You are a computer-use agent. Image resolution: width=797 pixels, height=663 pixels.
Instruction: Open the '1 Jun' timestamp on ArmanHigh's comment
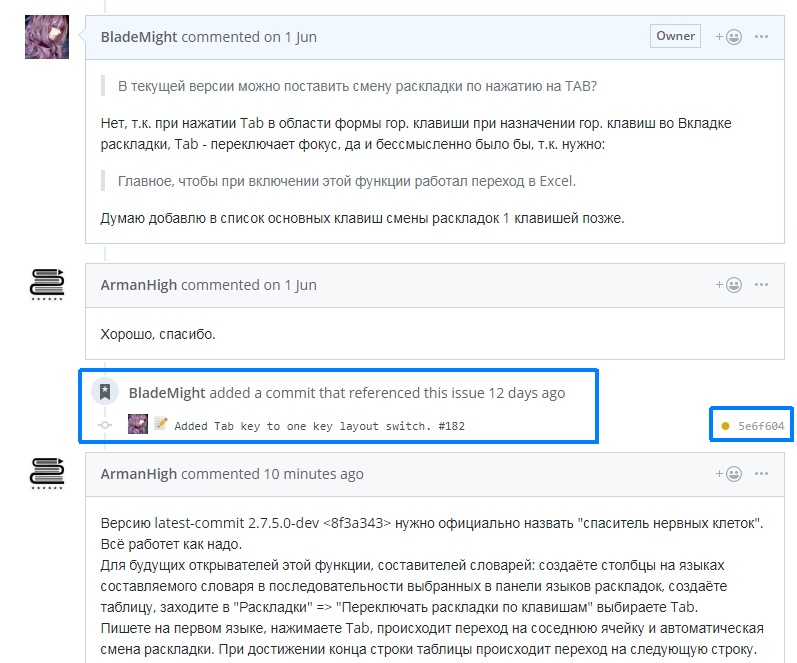point(300,285)
